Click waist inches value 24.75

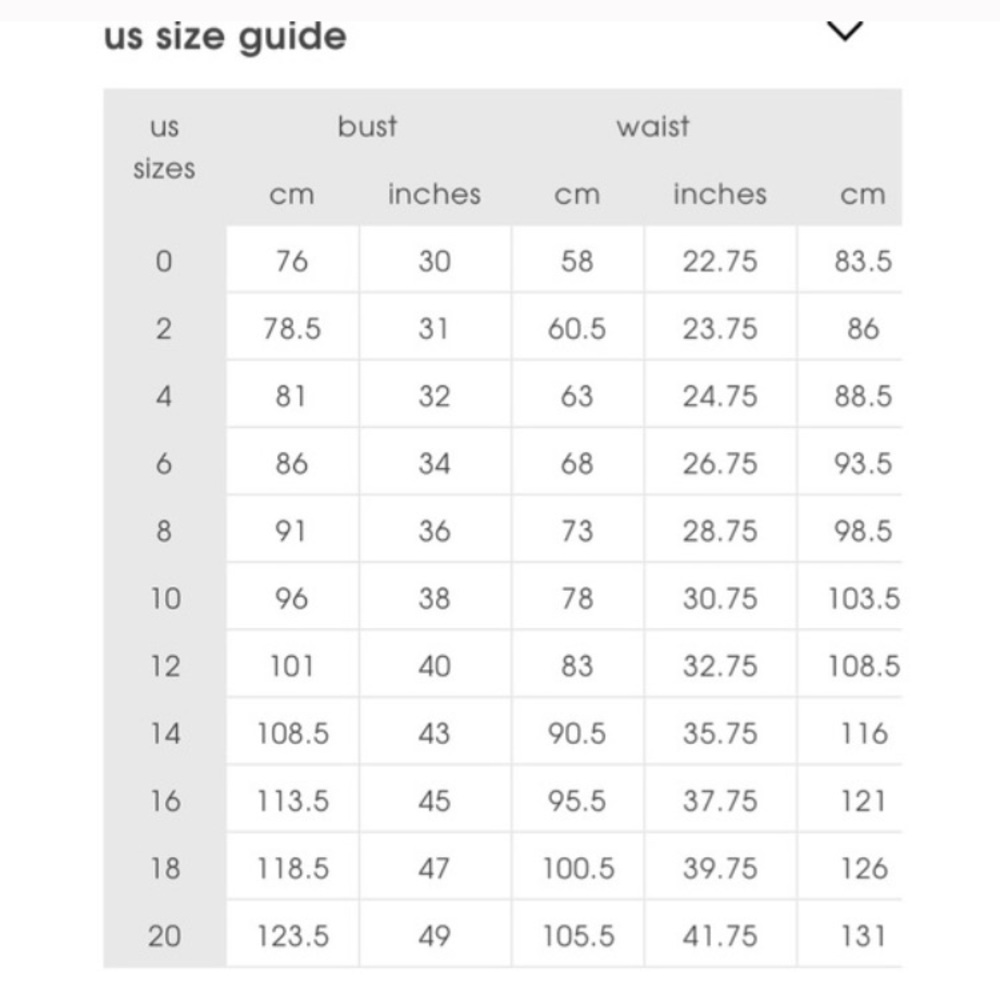(x=720, y=396)
